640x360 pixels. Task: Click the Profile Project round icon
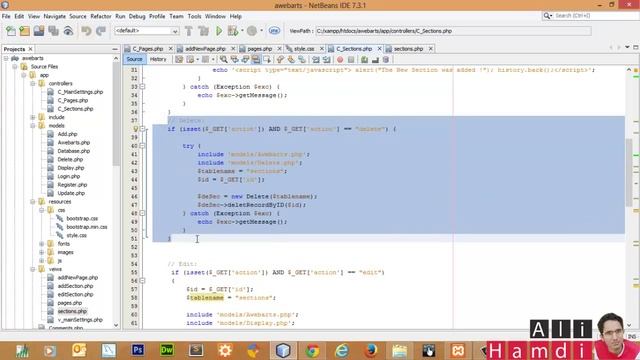coord(252,31)
